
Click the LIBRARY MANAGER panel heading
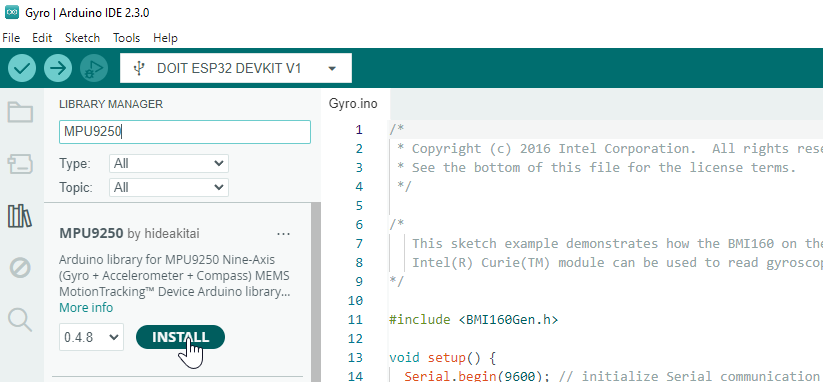click(x=111, y=104)
